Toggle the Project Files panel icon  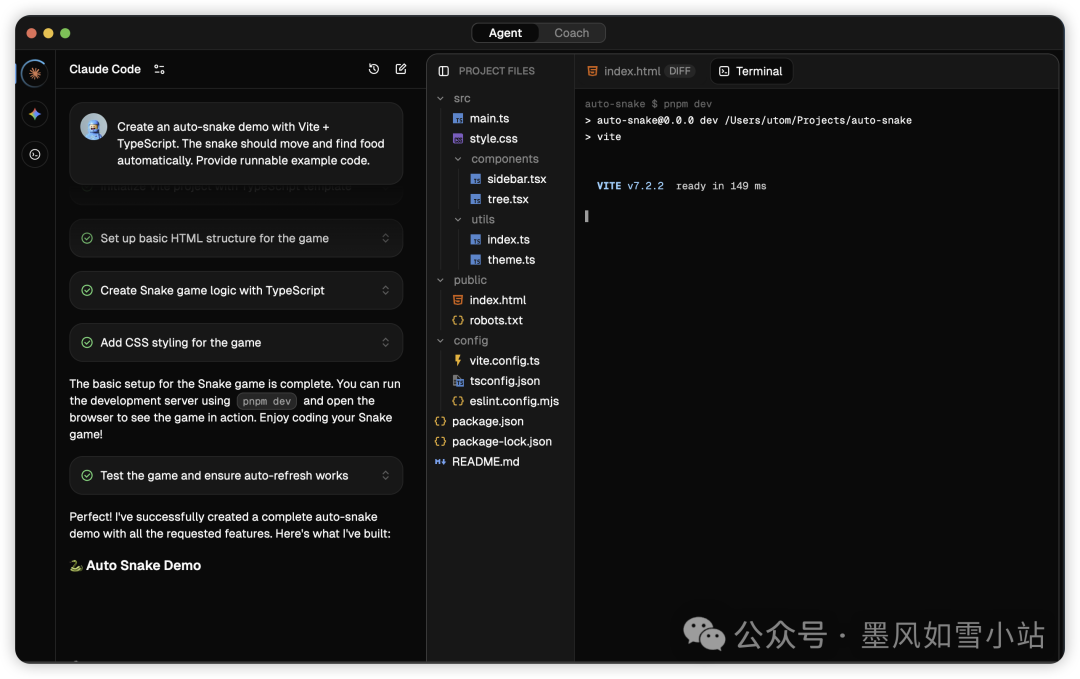(x=444, y=71)
